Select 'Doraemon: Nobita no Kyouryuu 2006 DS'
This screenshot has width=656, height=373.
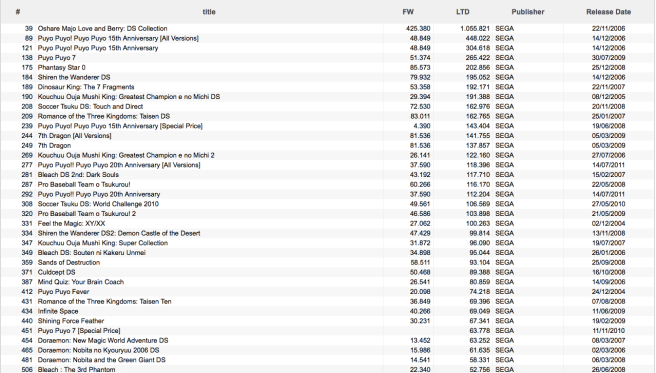pos(98,350)
